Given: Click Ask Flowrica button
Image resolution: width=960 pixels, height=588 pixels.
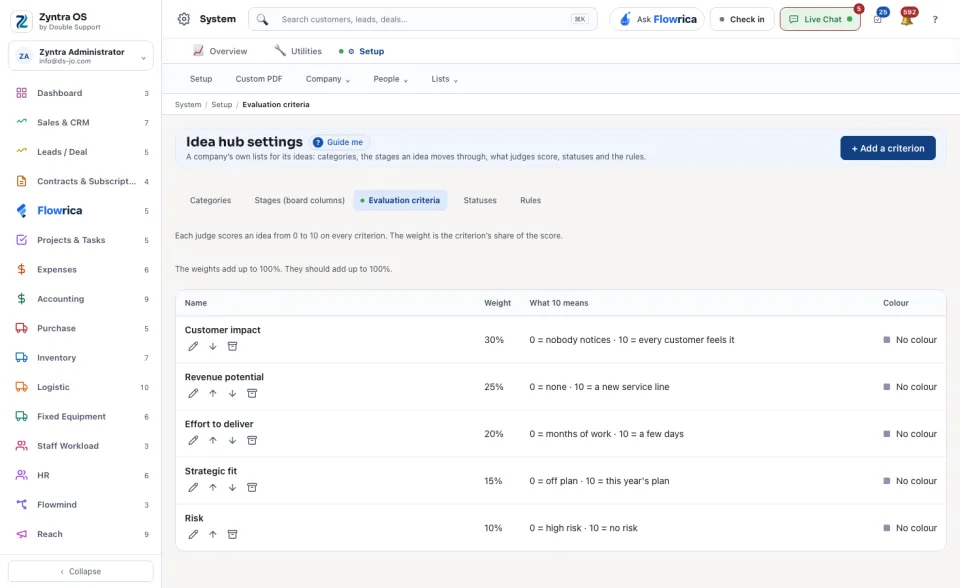Looking at the screenshot, I should [657, 19].
